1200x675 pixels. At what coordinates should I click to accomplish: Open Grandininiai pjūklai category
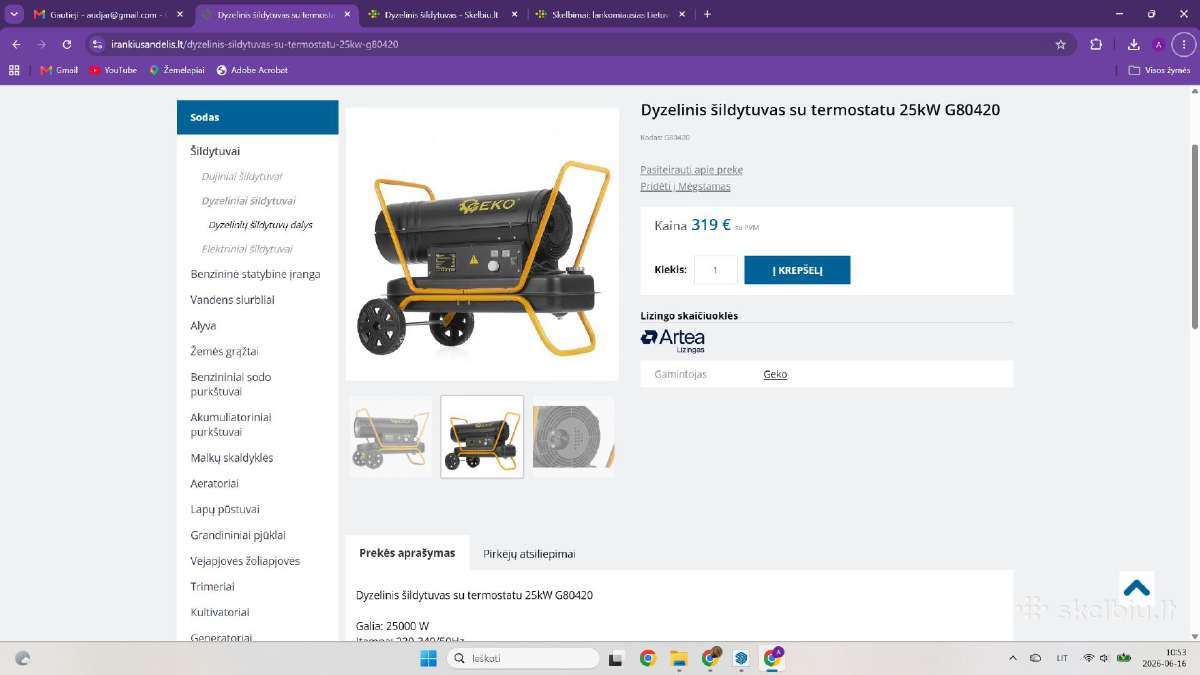(x=238, y=535)
